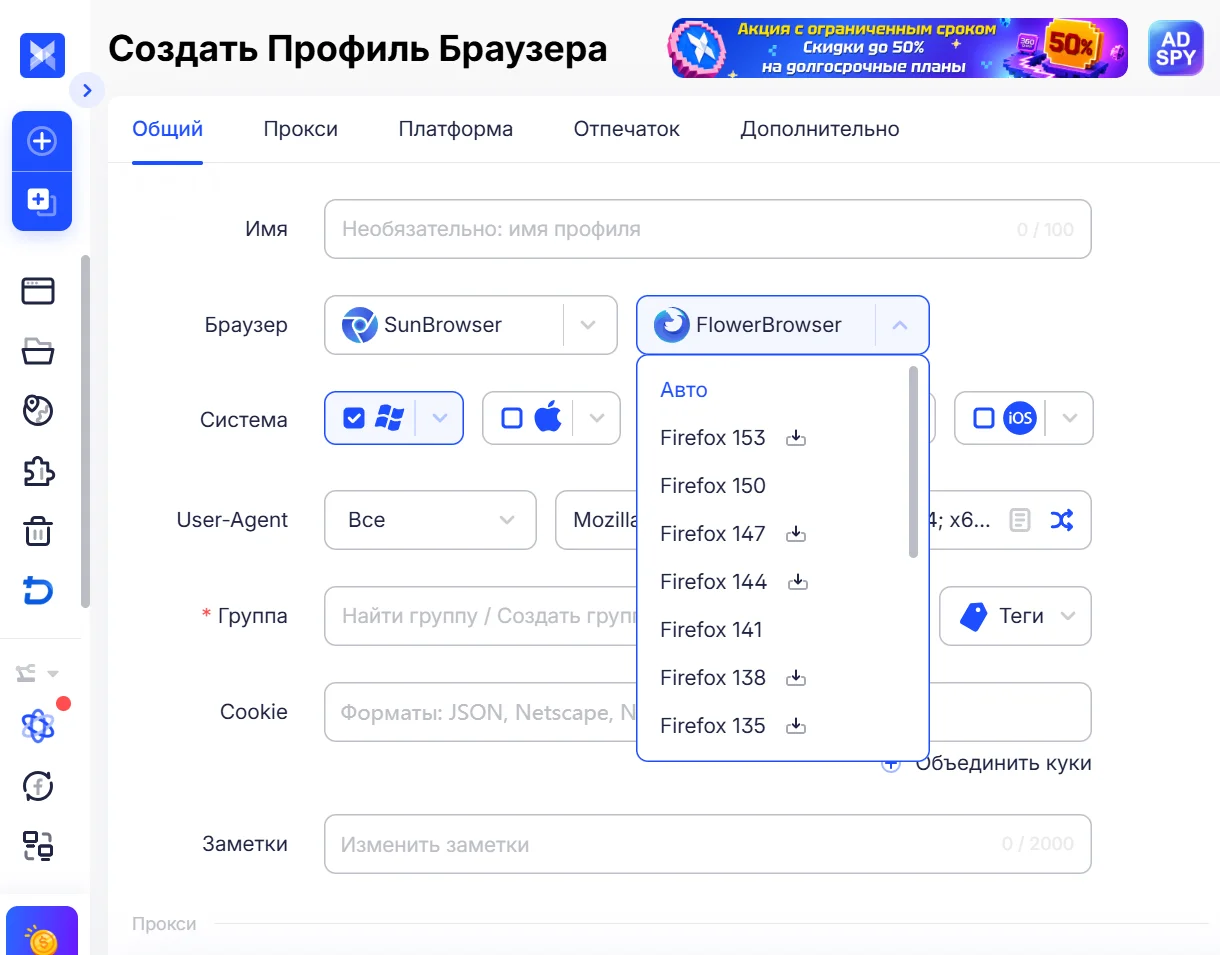Switch to the Платформа tab
Image resolution: width=1220 pixels, height=955 pixels.
456,129
